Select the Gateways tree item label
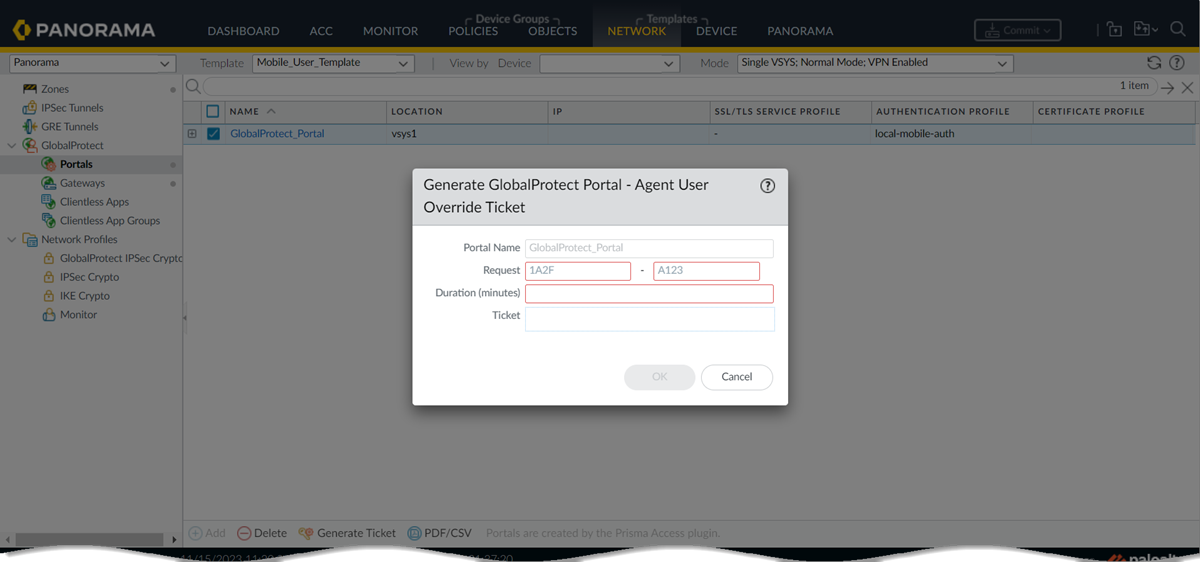 [x=82, y=183]
